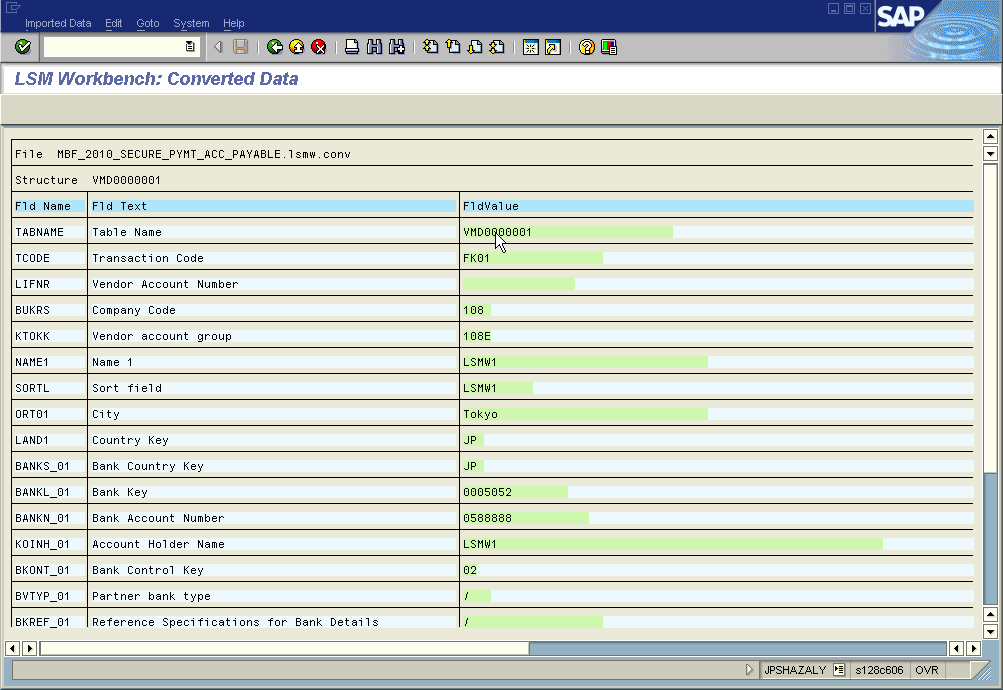Jump to first page with the toolbar icon
Viewport: 1003px width, 690px height.
427,46
